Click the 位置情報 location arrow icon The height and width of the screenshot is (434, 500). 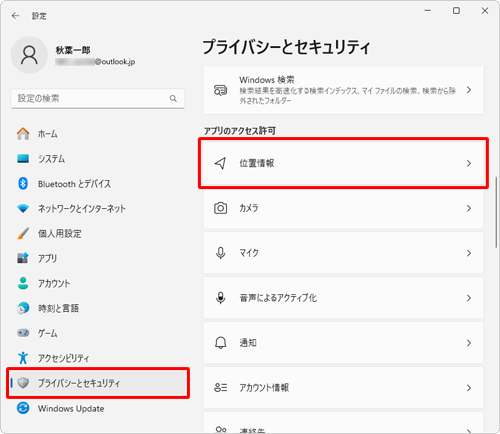pos(220,163)
